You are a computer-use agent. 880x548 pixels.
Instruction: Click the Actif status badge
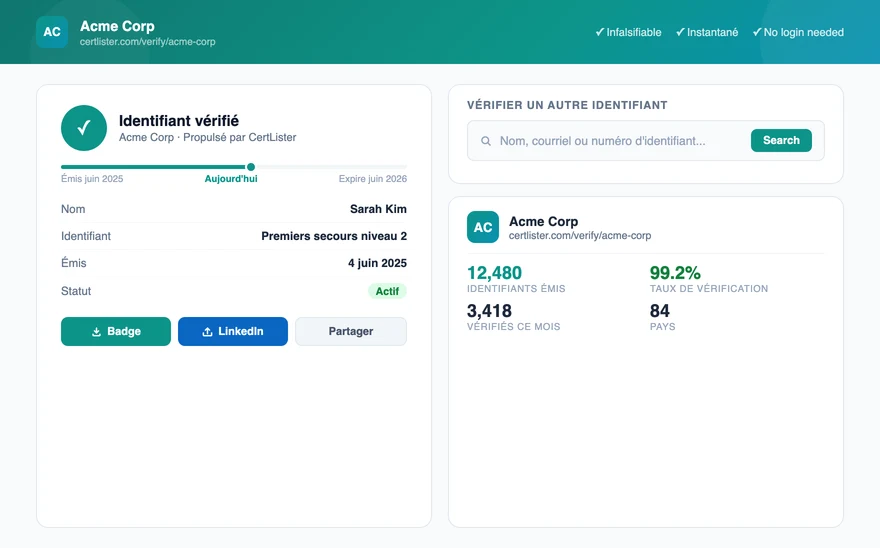(387, 291)
